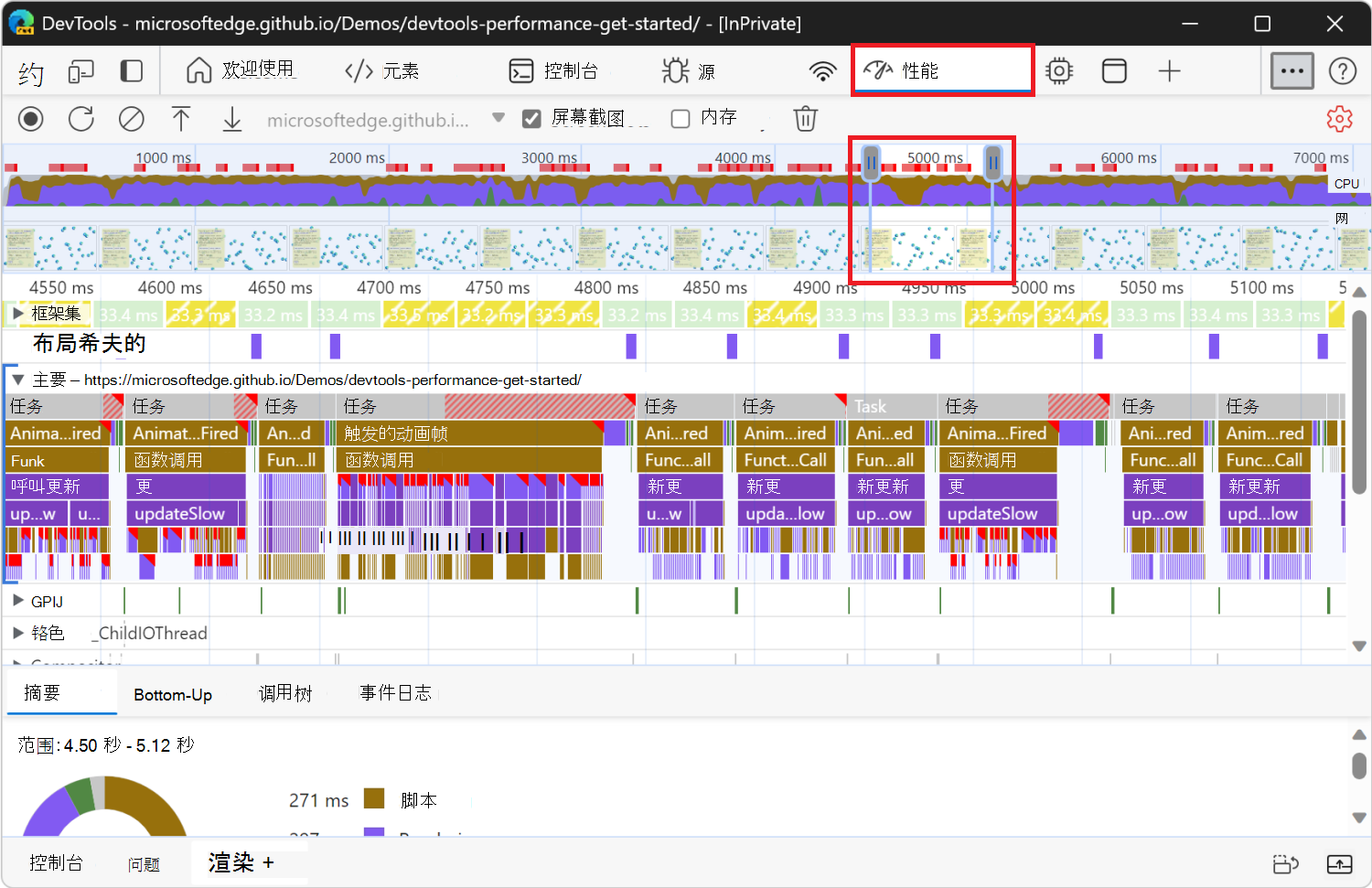Open the recording selector dropdown arrow
The width and height of the screenshot is (1372, 888).
pos(498,118)
